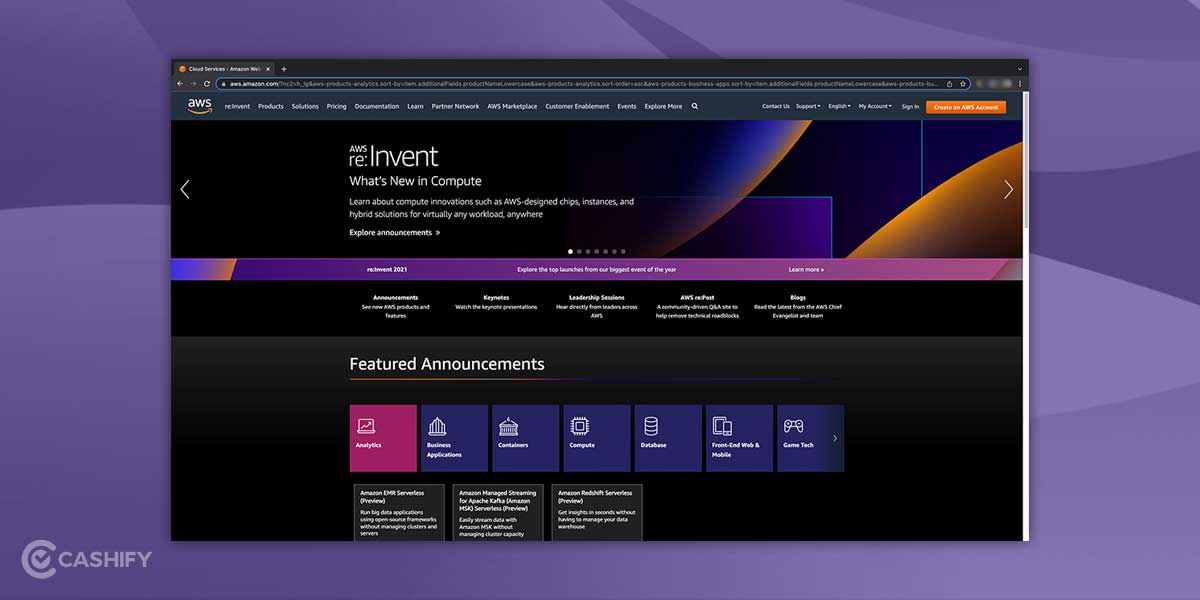Expand the Support dropdown
The height and width of the screenshot is (600, 1200).
pyautogui.click(x=808, y=106)
